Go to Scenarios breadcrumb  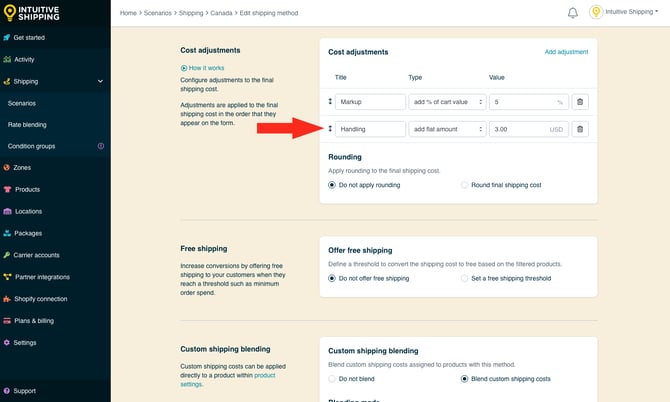(158, 13)
